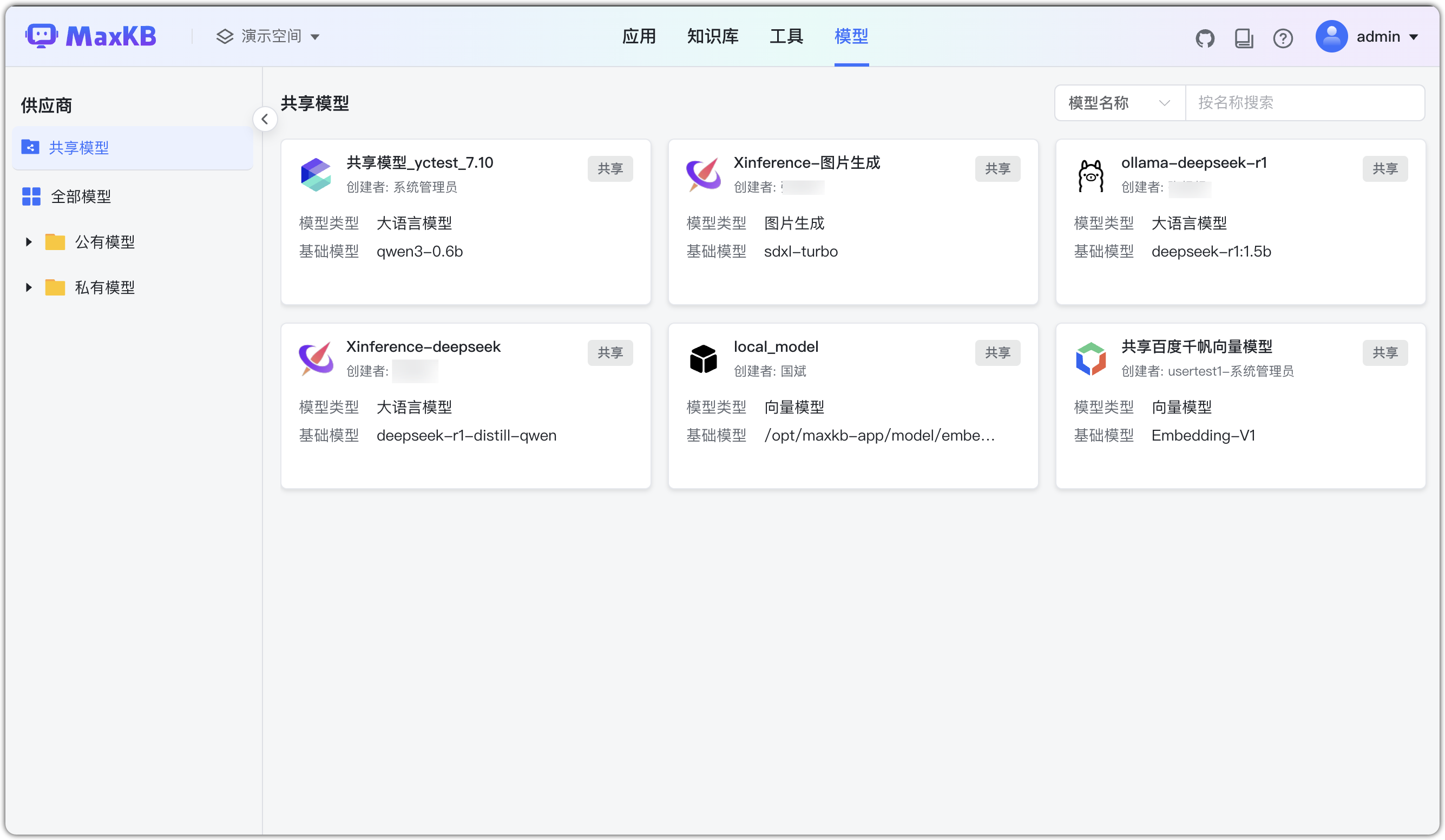Click the admin username label

point(1378,37)
